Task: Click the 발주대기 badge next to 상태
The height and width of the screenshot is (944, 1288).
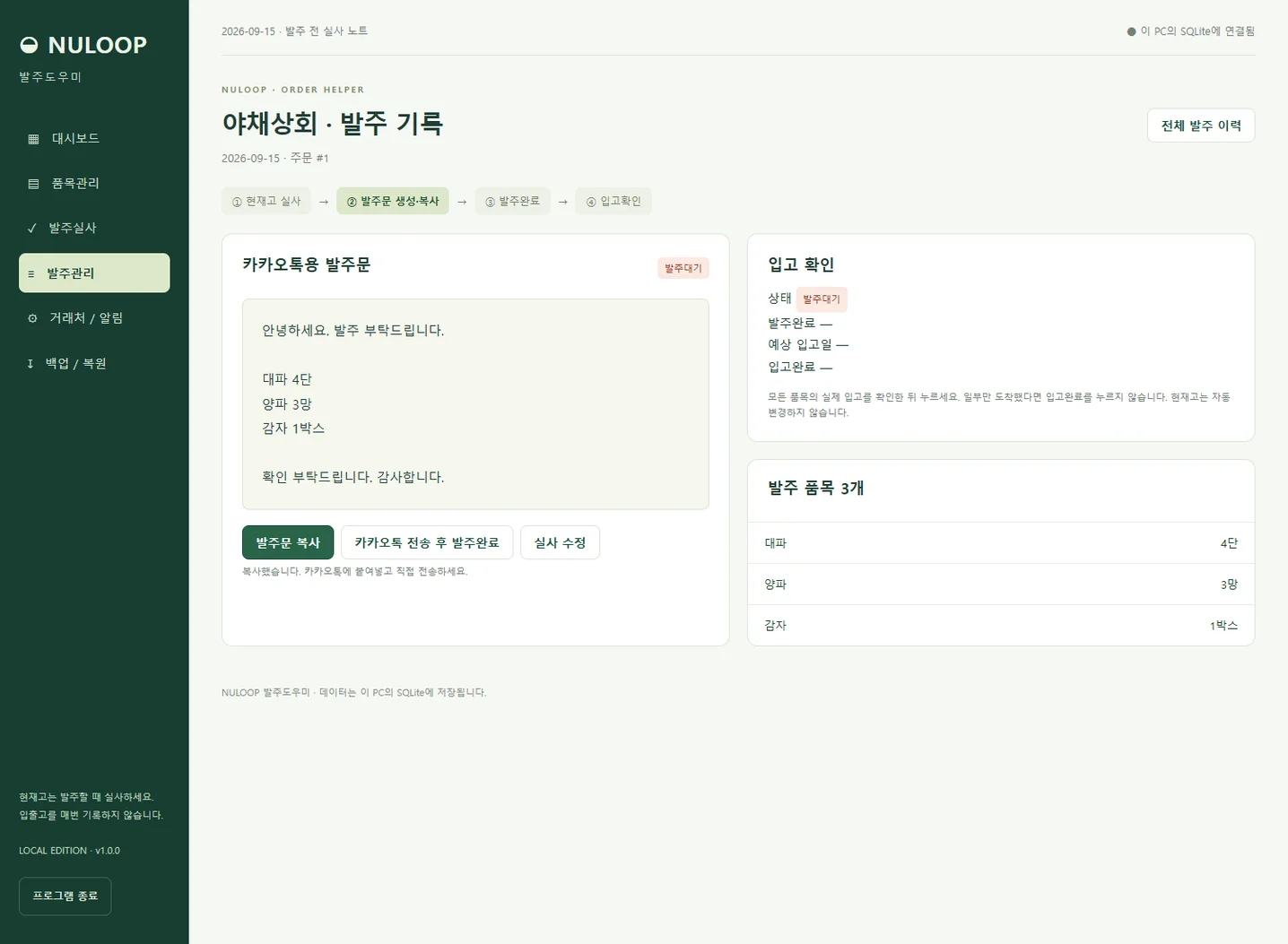Action: pyautogui.click(x=822, y=299)
